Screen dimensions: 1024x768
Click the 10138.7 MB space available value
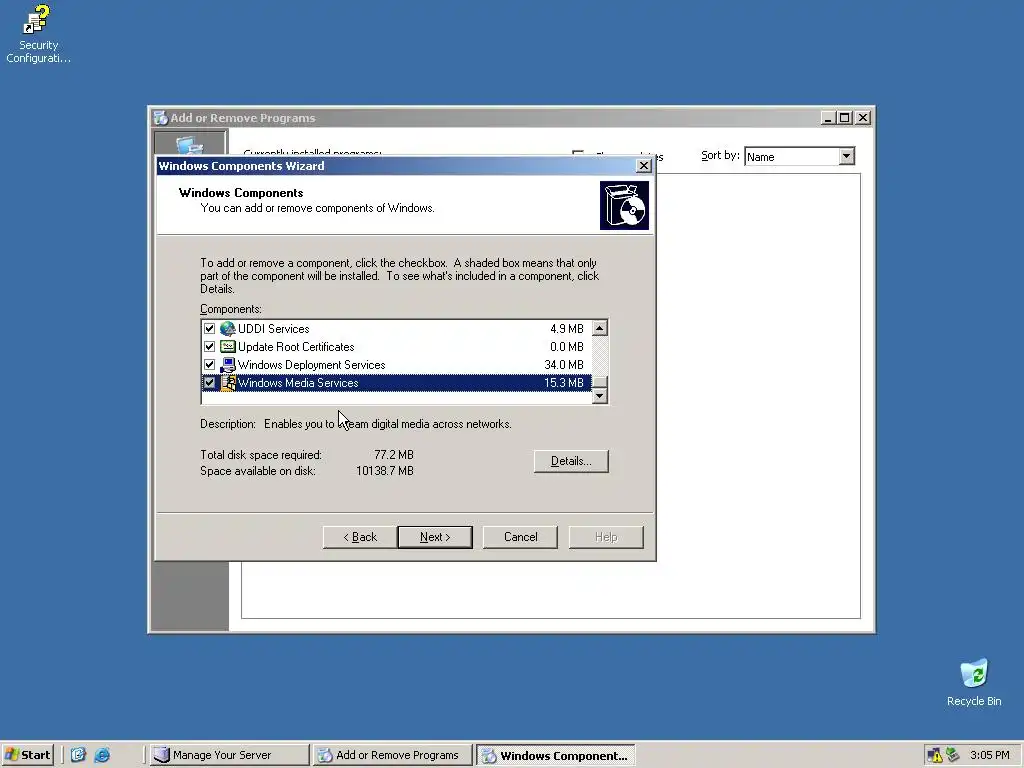[x=385, y=471]
